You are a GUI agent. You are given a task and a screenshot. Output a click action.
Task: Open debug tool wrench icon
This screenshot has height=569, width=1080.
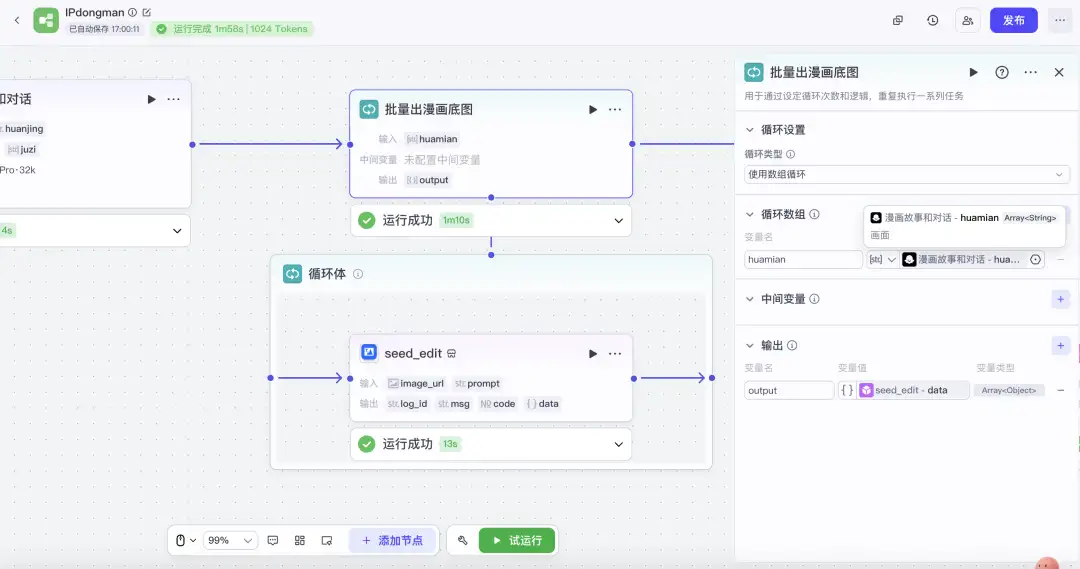(463, 541)
